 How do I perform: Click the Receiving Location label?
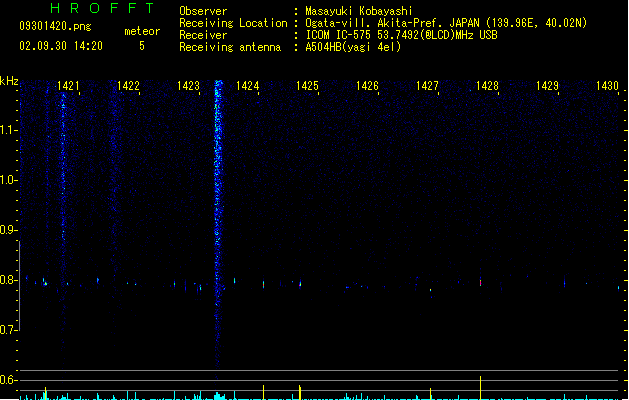pyautogui.click(x=233, y=23)
